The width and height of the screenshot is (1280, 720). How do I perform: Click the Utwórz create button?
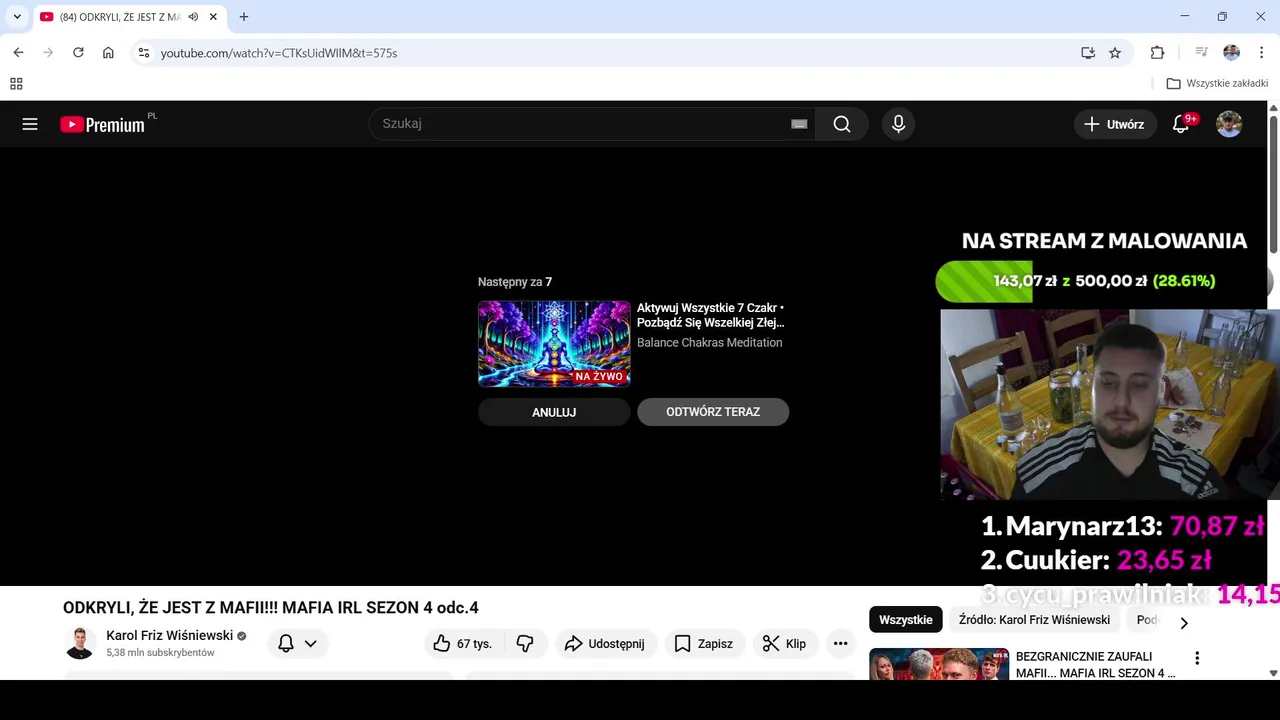click(x=1114, y=124)
